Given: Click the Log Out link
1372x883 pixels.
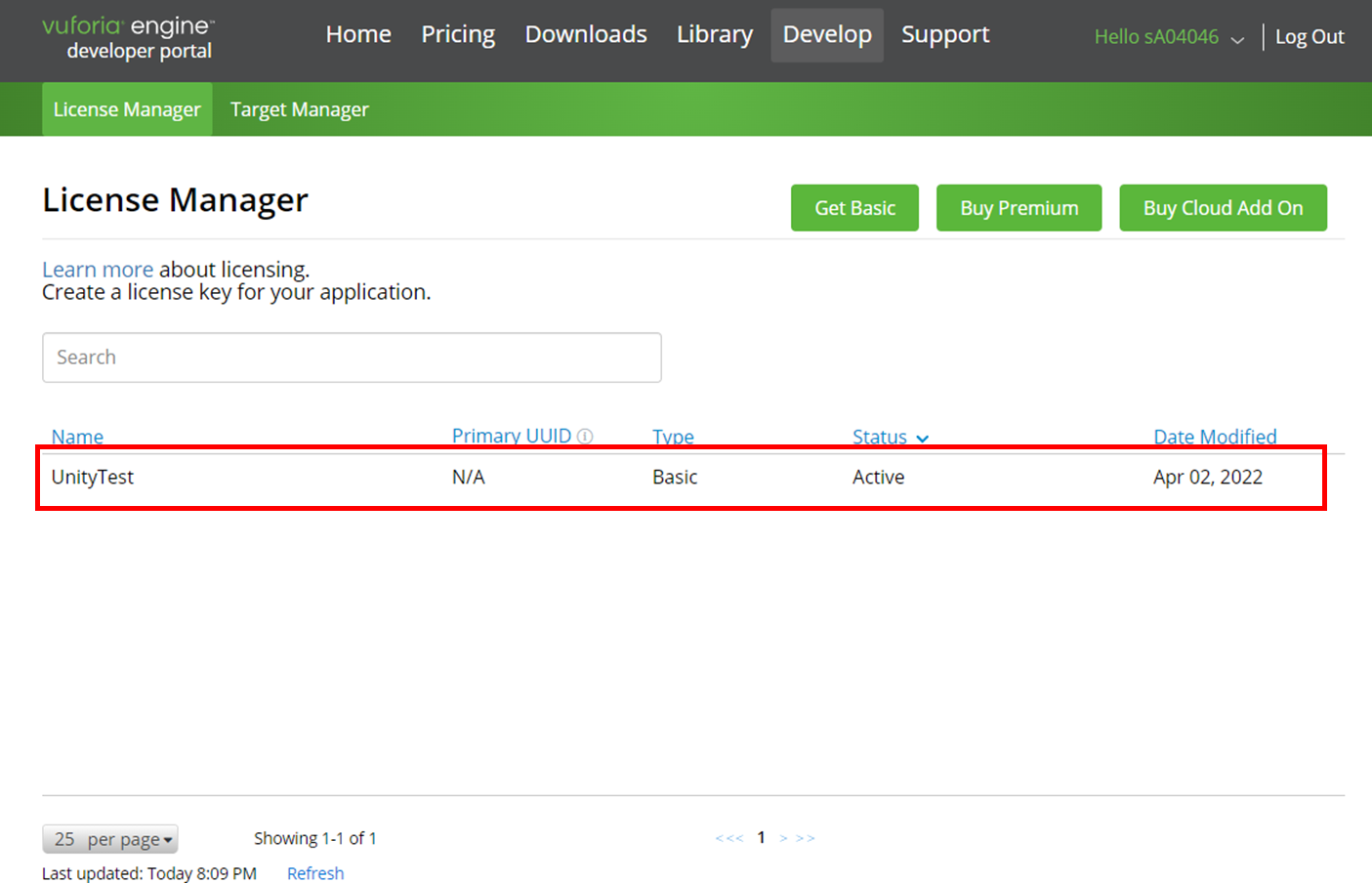Looking at the screenshot, I should pyautogui.click(x=1310, y=37).
